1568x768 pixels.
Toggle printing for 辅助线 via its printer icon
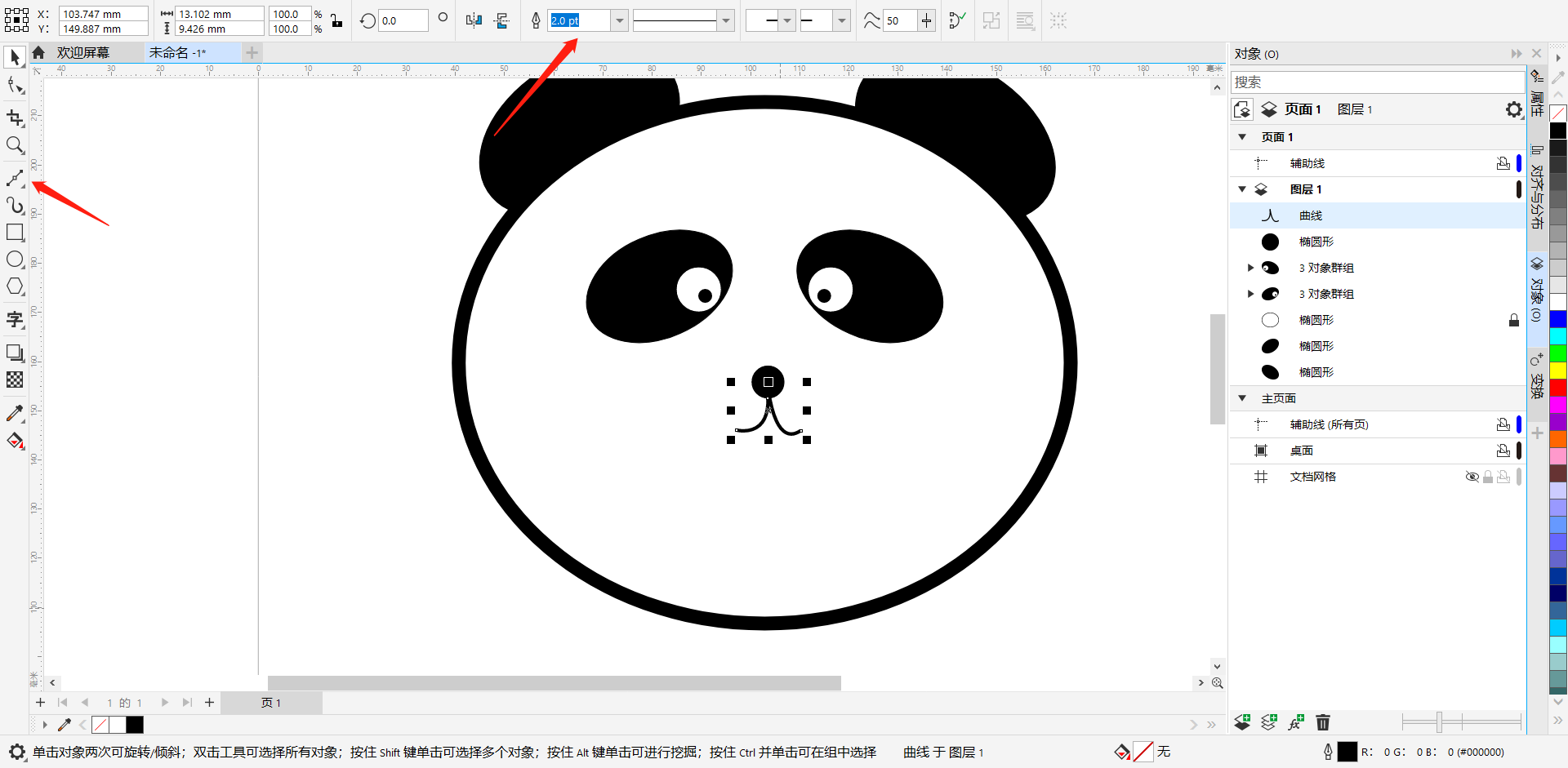point(1503,162)
